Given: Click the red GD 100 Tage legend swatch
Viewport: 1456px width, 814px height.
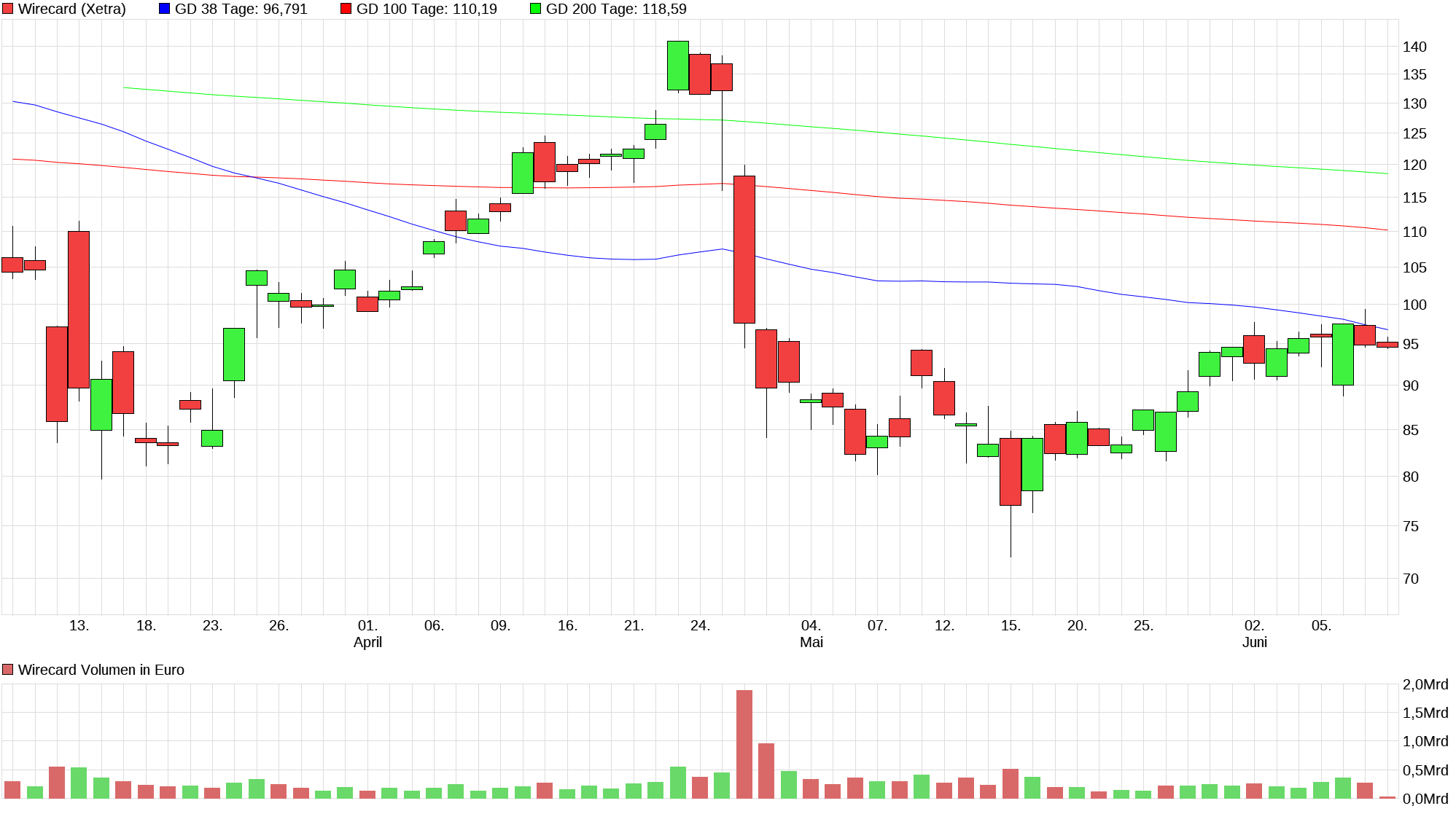Looking at the screenshot, I should point(346,9).
